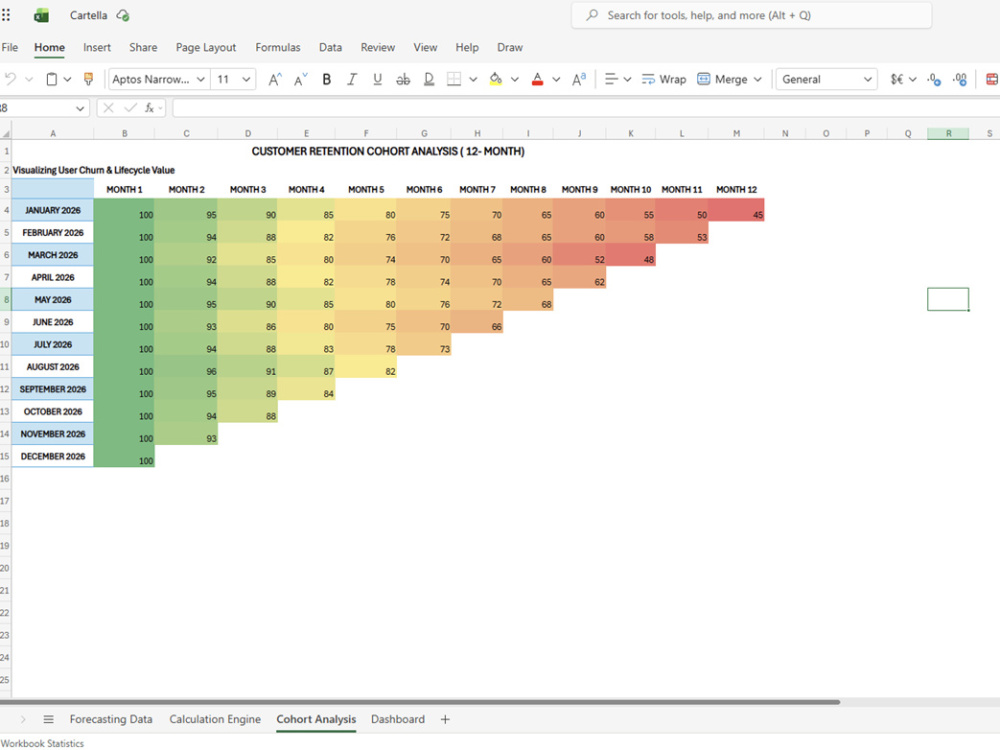The width and height of the screenshot is (1000, 750).
Task: Toggle Strikethrough formatting
Action: [x=403, y=79]
